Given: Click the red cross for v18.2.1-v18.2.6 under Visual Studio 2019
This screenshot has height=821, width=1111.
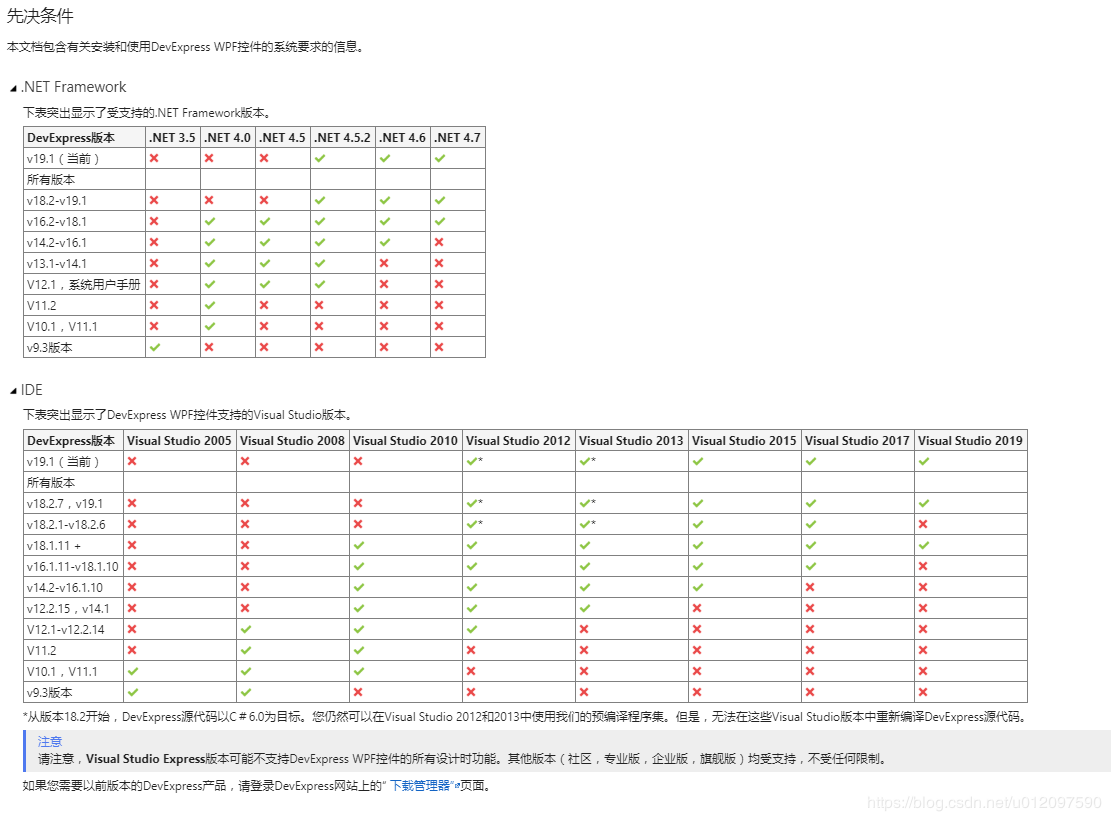Looking at the screenshot, I should point(923,524).
